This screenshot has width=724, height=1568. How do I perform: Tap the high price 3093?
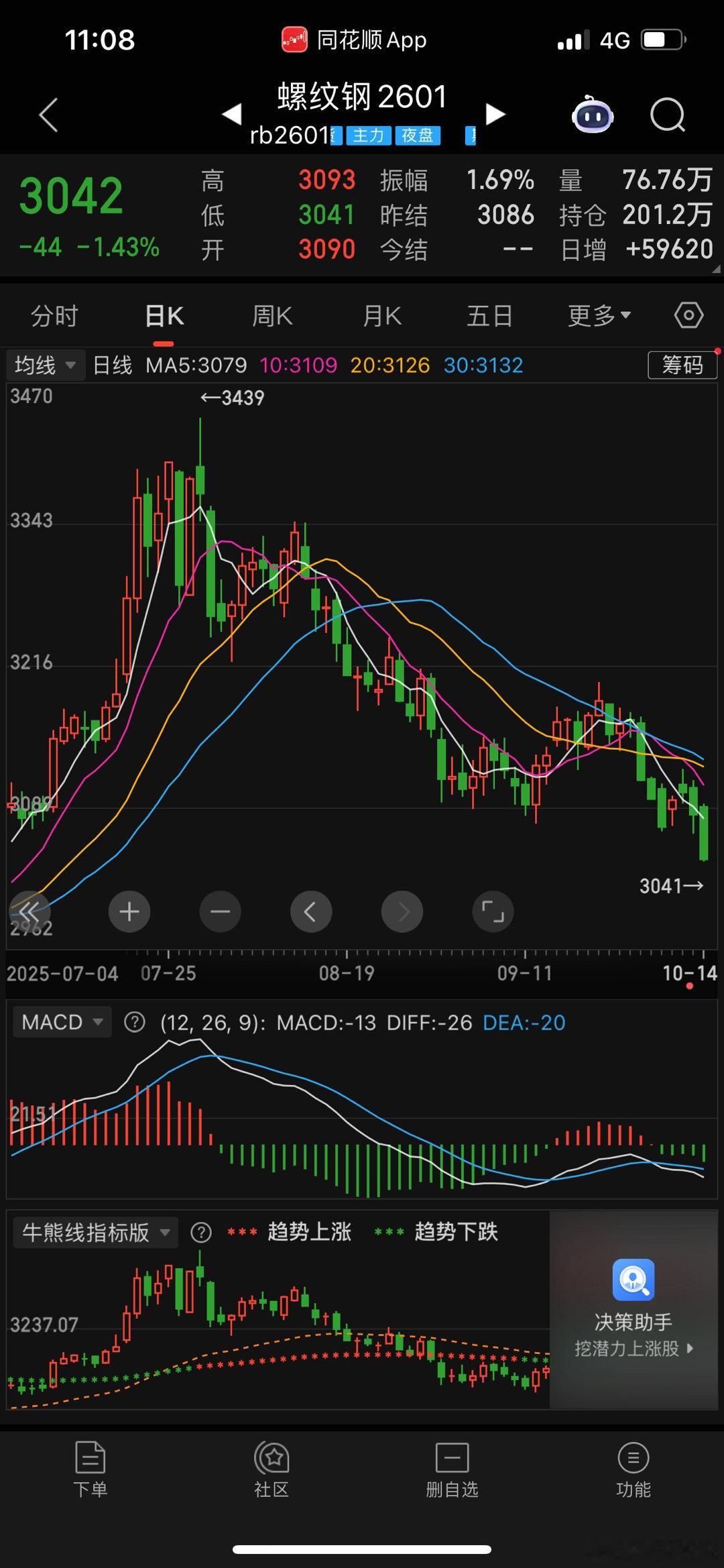click(x=327, y=180)
